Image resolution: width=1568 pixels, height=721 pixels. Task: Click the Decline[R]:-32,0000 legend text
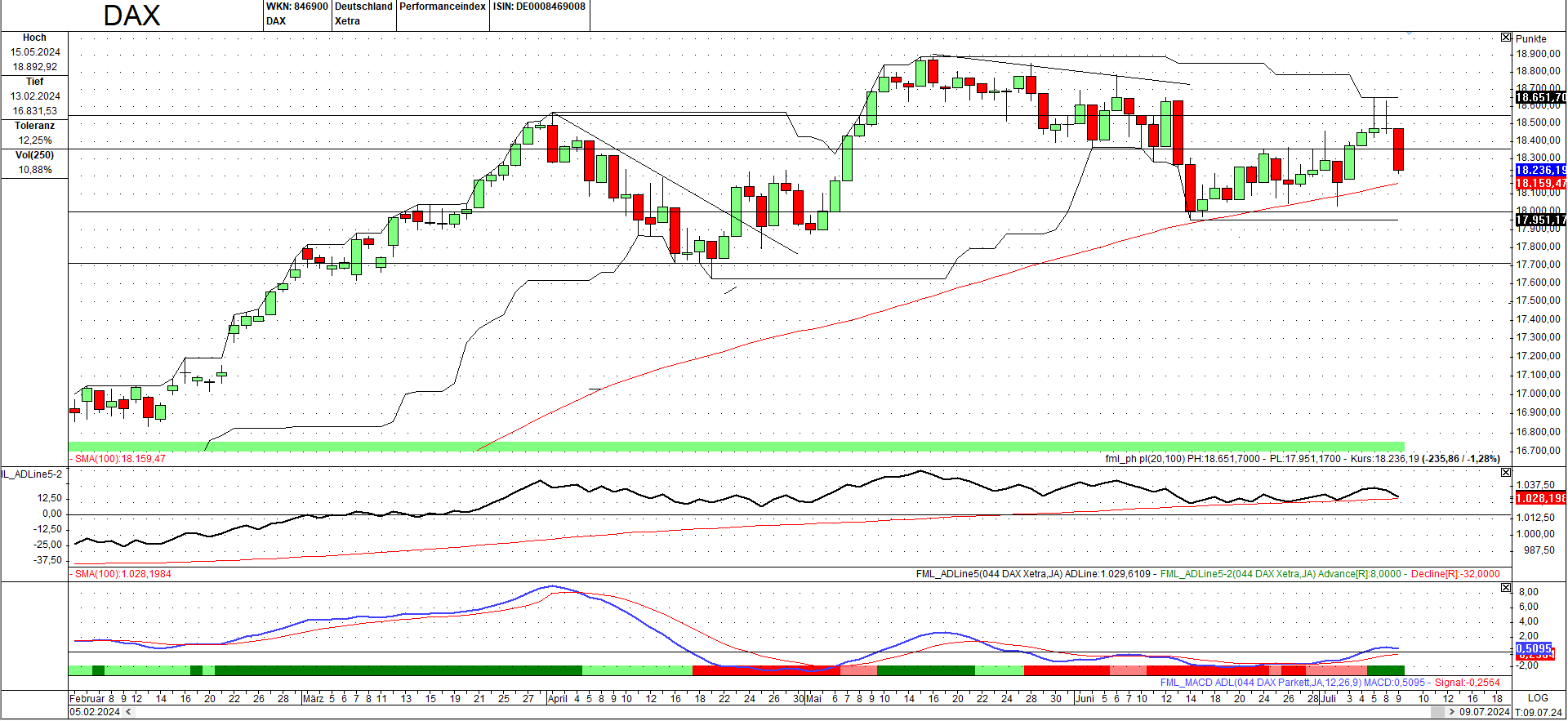[1455, 574]
